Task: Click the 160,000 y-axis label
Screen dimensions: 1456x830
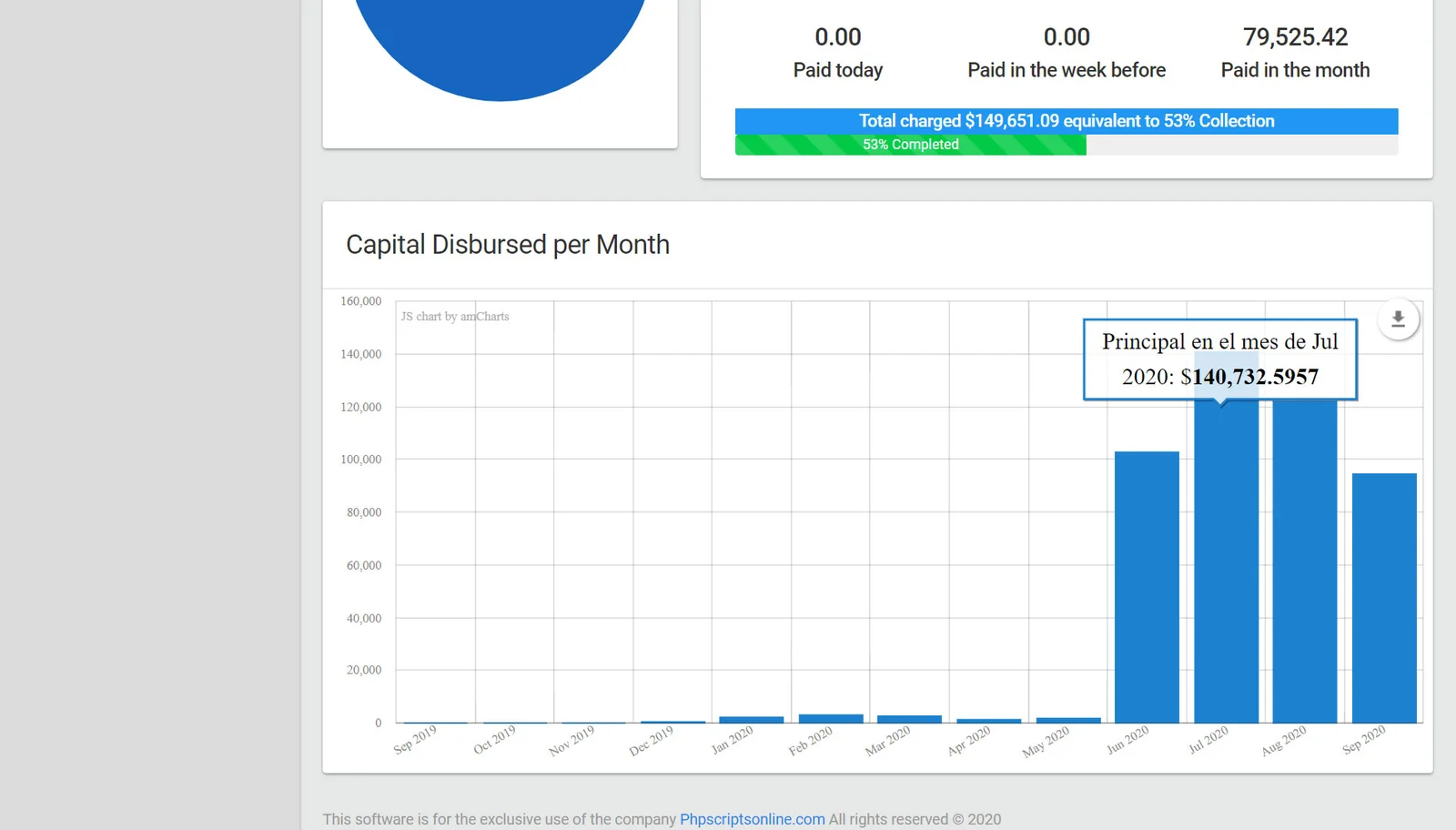Action: [361, 301]
